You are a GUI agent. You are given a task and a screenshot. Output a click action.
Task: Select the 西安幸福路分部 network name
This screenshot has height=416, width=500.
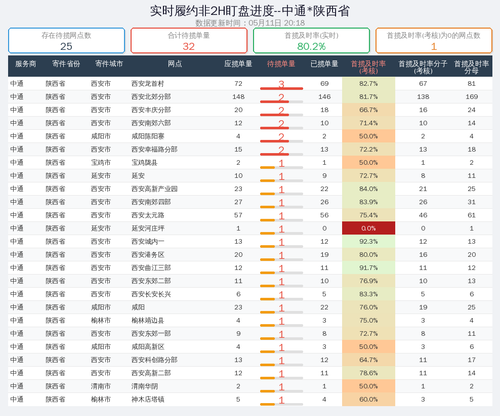(154, 149)
